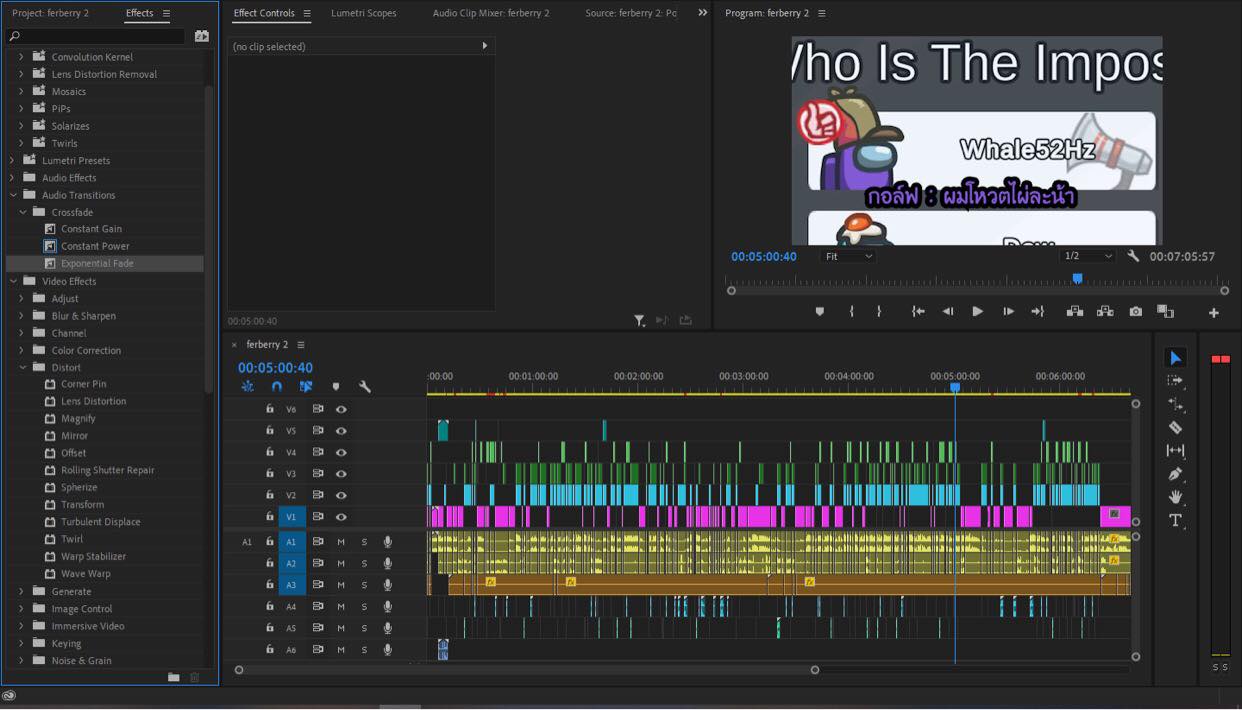Click the Mark Out brace button
Viewport: 1242px width, 710px height.
tap(879, 312)
